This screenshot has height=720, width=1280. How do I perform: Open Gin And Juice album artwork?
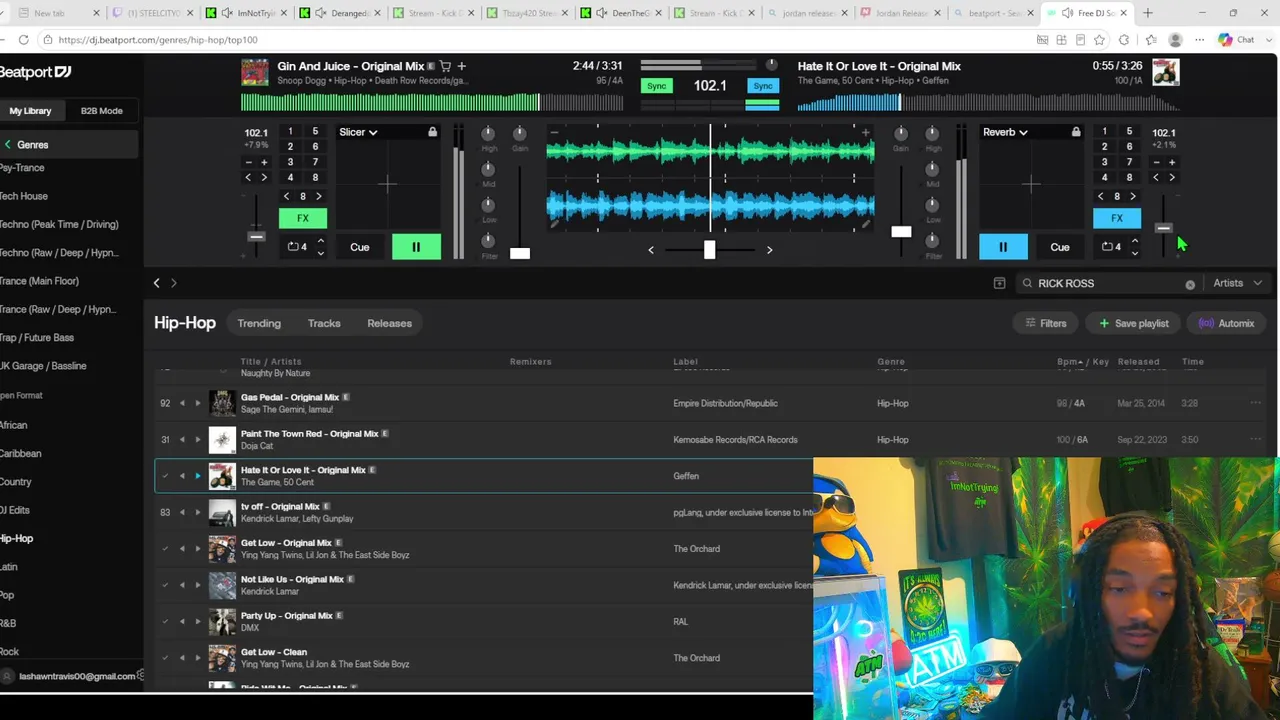[x=255, y=73]
